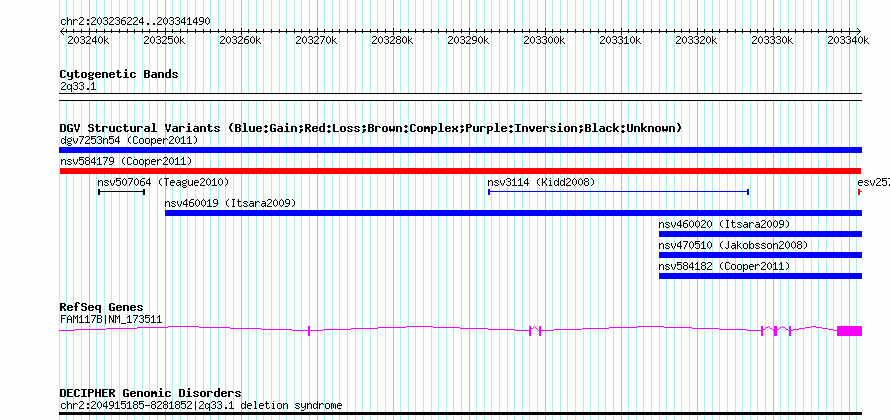The height and width of the screenshot is (420, 890).
Task: Click the 203260k ruler position
Action: point(240,40)
